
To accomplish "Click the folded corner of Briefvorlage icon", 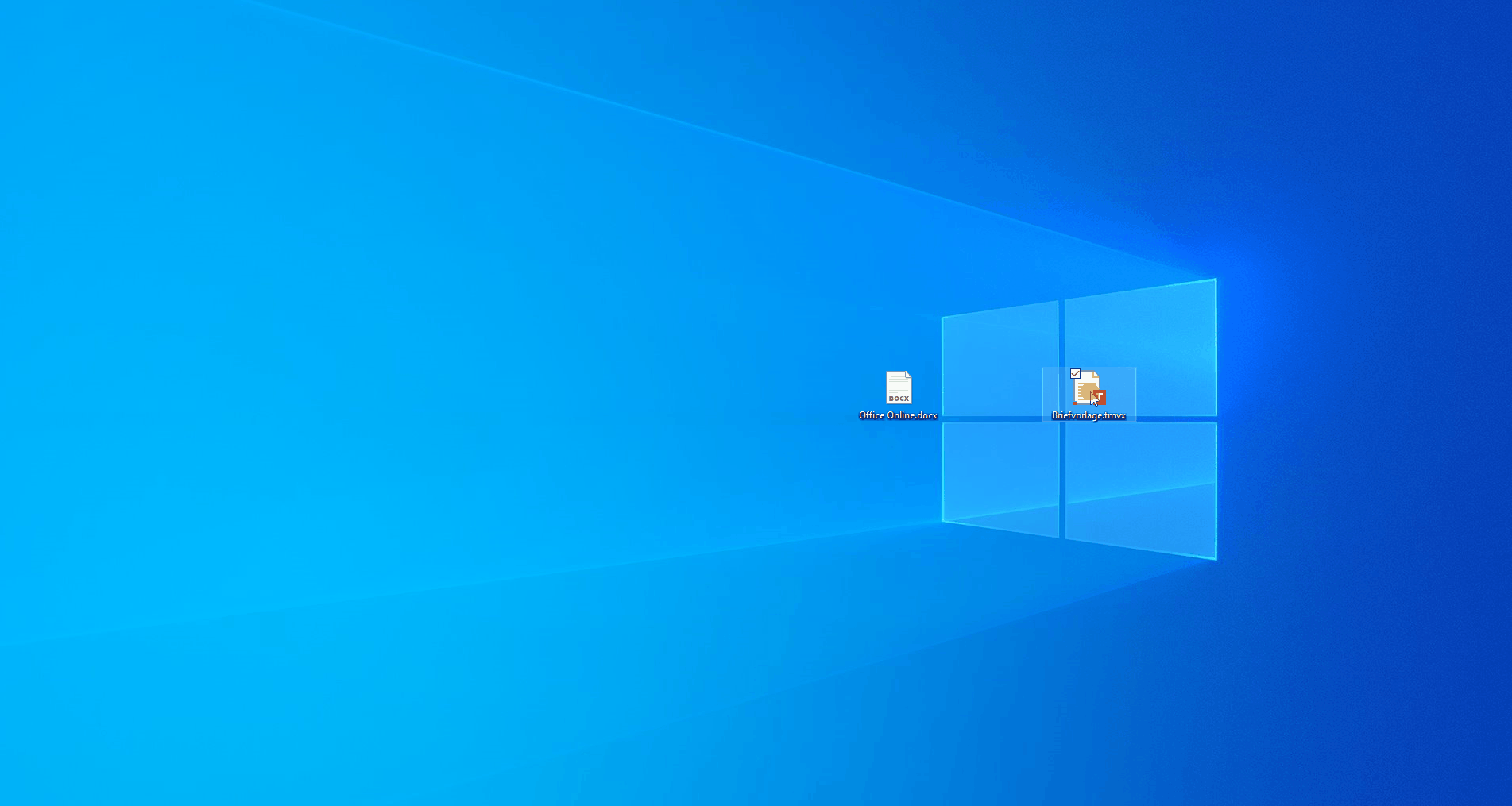I will [x=1096, y=375].
